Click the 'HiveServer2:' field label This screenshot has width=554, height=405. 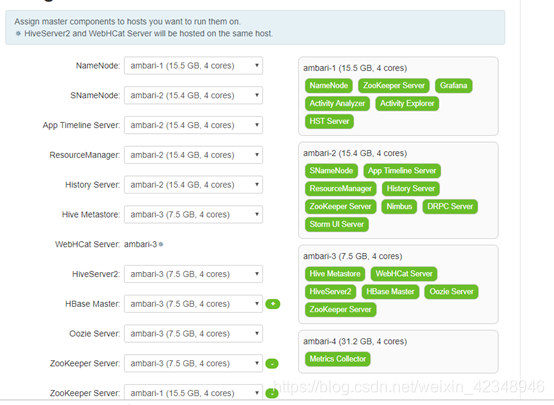tap(96, 274)
